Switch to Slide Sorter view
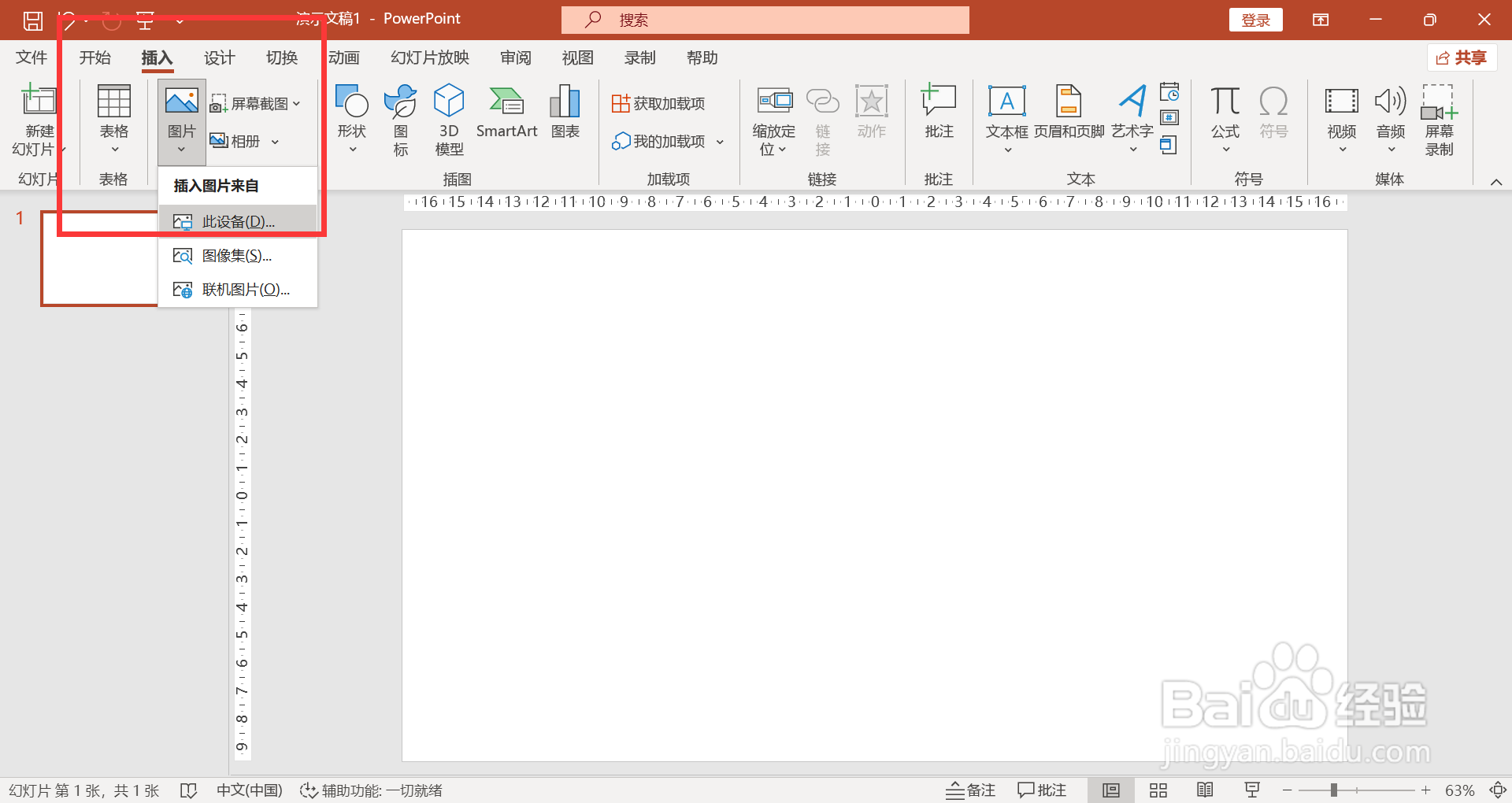The height and width of the screenshot is (803, 1512). click(x=1158, y=790)
